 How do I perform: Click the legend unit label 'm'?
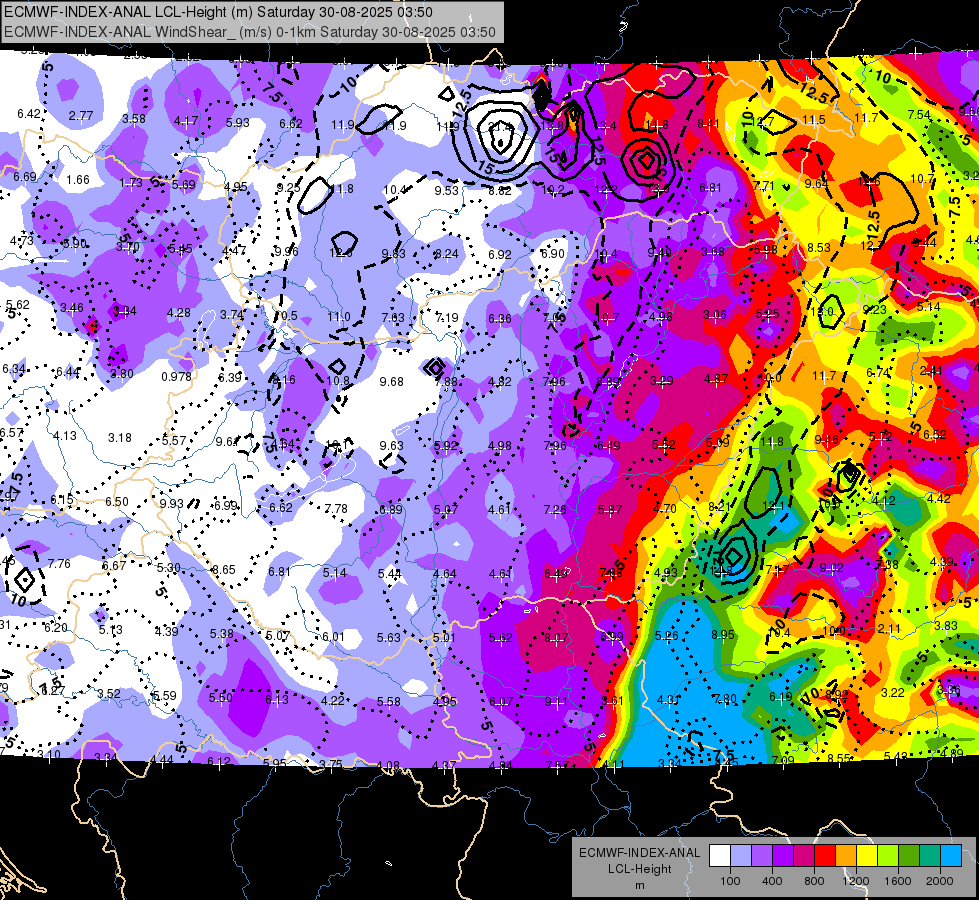[639, 886]
